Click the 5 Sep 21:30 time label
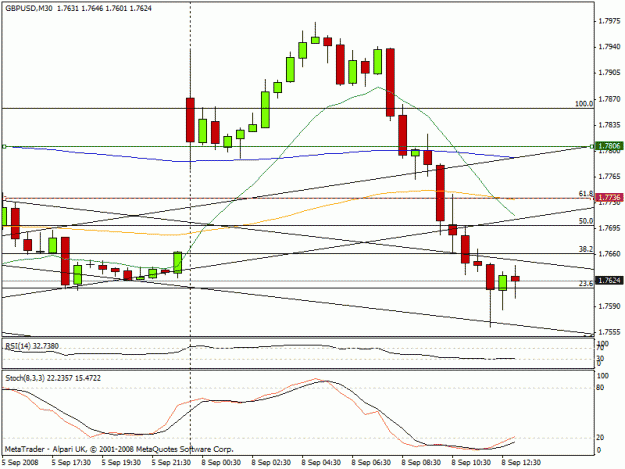 pyautogui.click(x=171, y=462)
